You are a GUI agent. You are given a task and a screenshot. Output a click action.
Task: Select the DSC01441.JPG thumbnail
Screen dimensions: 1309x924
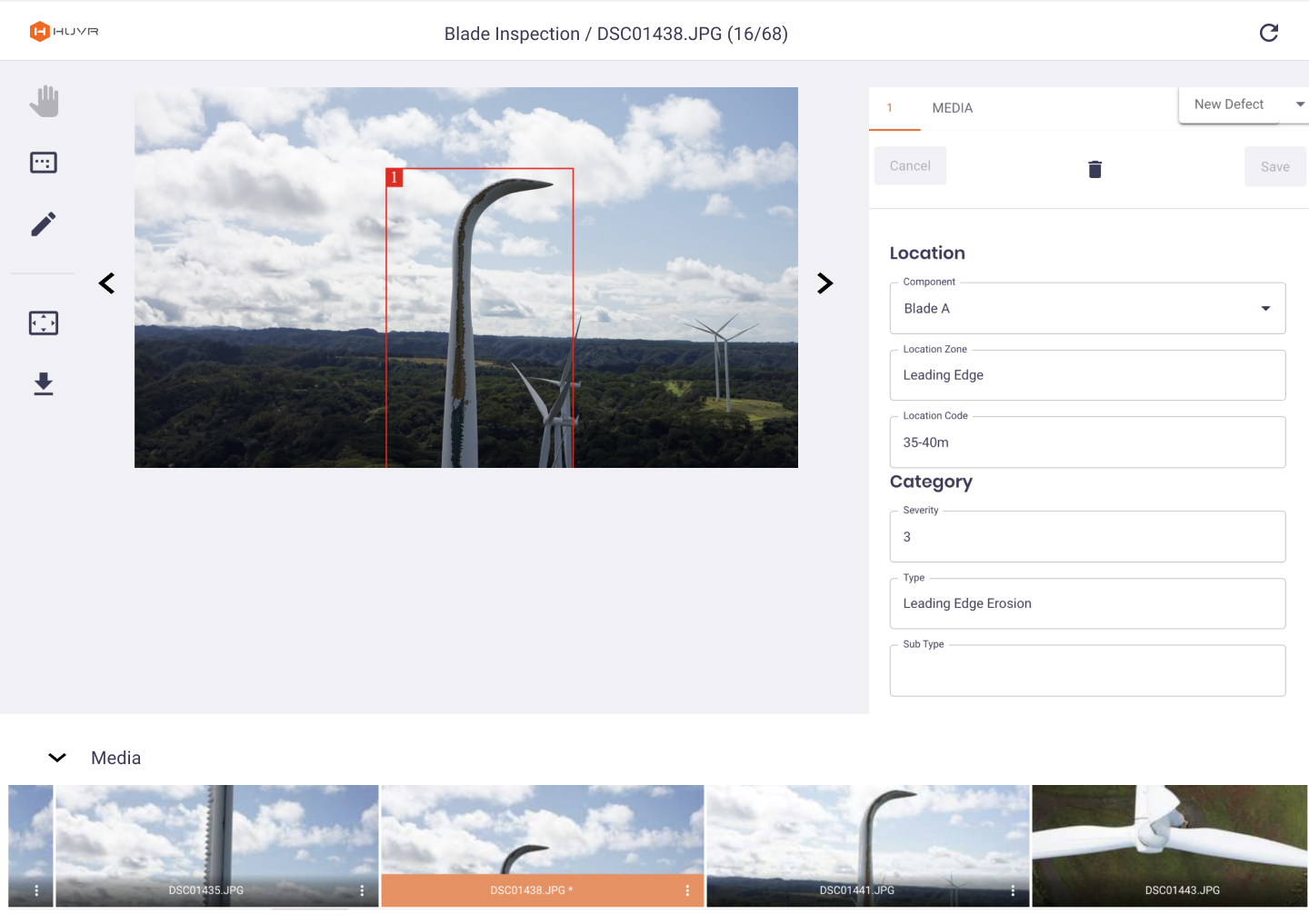pyautogui.click(x=867, y=846)
